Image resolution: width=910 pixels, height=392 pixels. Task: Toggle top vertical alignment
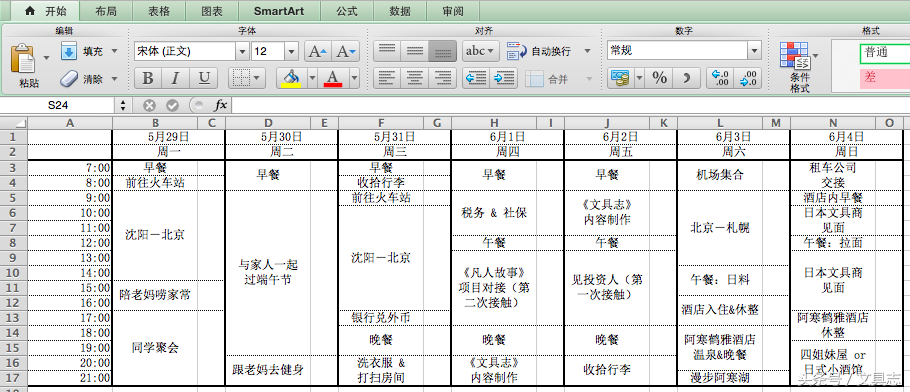click(x=387, y=51)
